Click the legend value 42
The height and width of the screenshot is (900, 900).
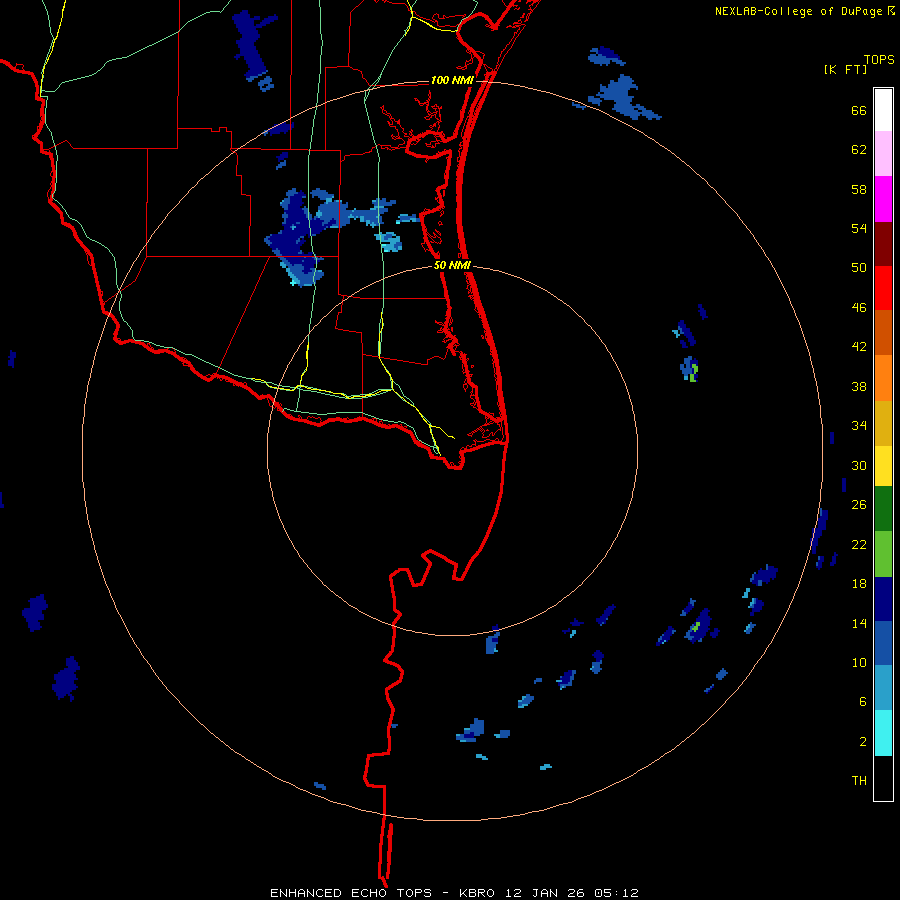pyautogui.click(x=859, y=347)
